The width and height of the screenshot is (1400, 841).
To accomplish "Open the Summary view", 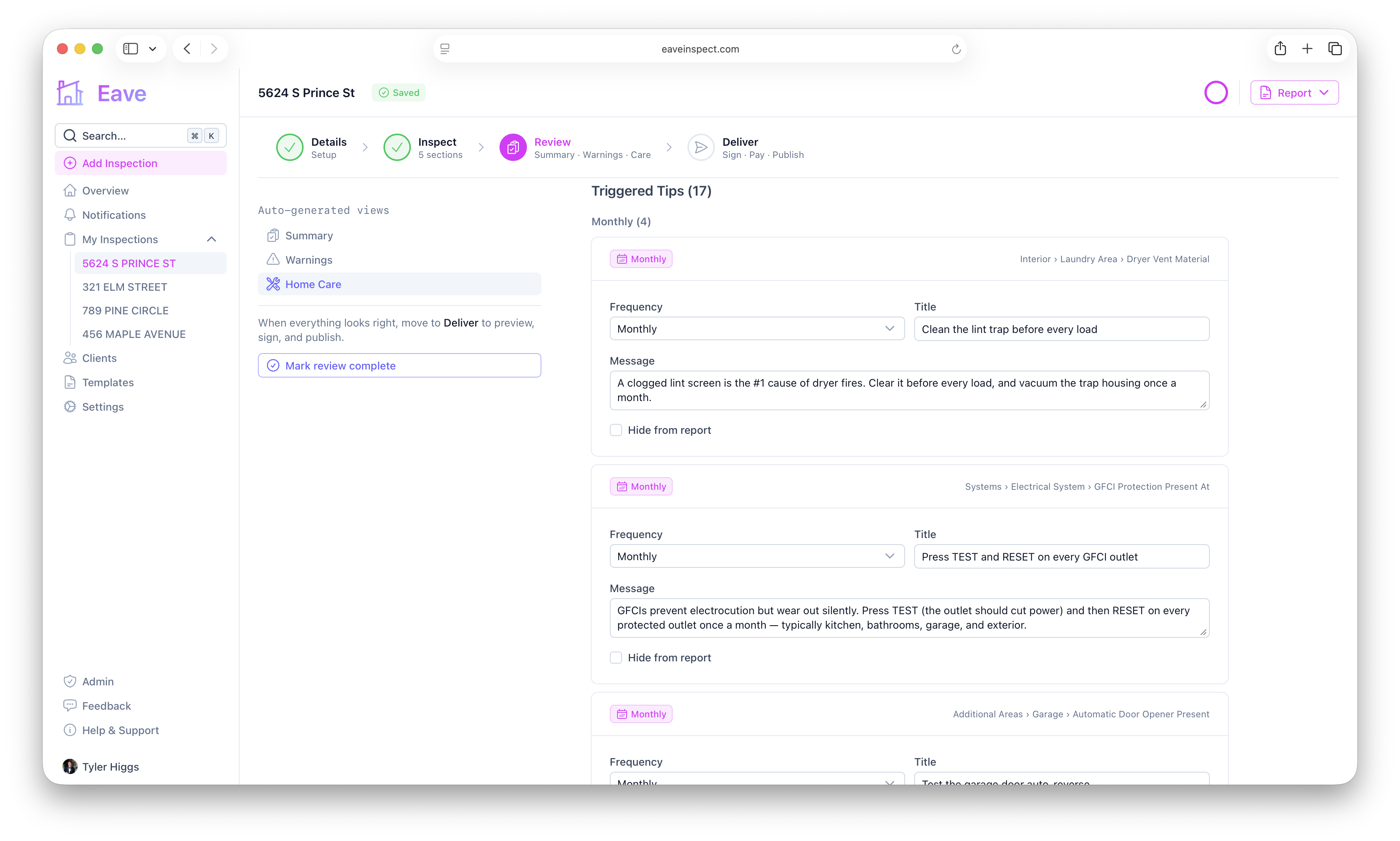I will click(x=399, y=235).
